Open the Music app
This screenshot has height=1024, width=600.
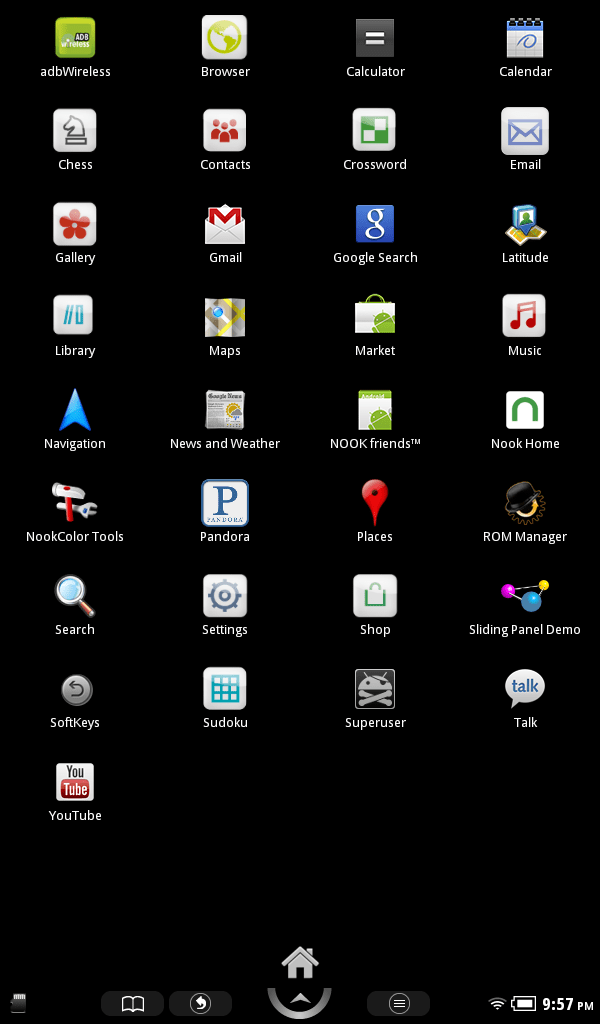(x=524, y=316)
